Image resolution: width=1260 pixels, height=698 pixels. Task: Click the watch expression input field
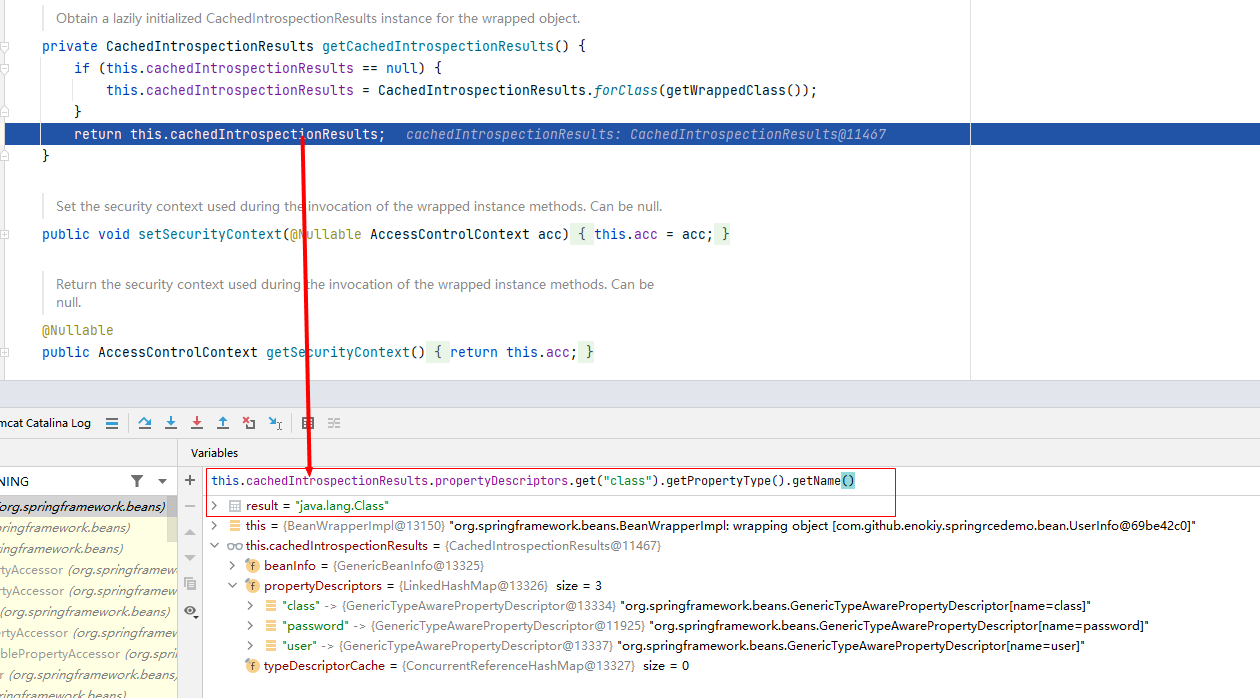click(x=551, y=481)
